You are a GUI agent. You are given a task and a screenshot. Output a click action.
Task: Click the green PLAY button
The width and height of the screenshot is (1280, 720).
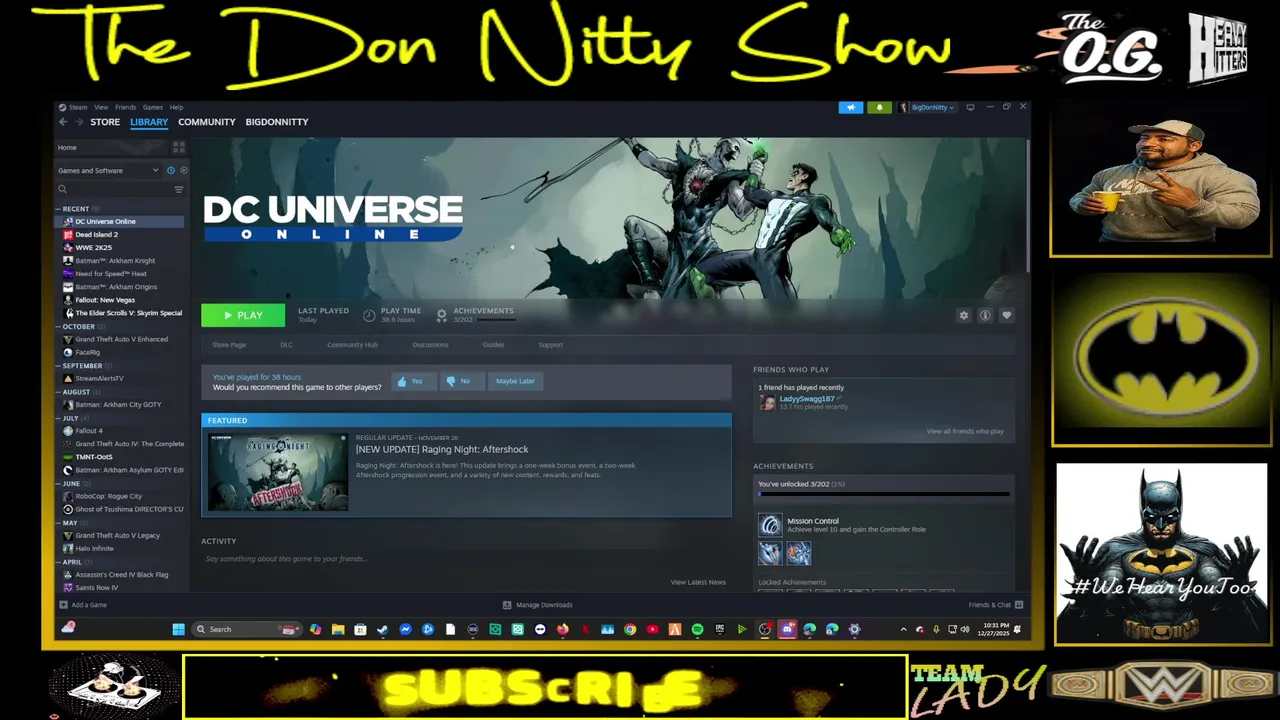pyautogui.click(x=243, y=315)
